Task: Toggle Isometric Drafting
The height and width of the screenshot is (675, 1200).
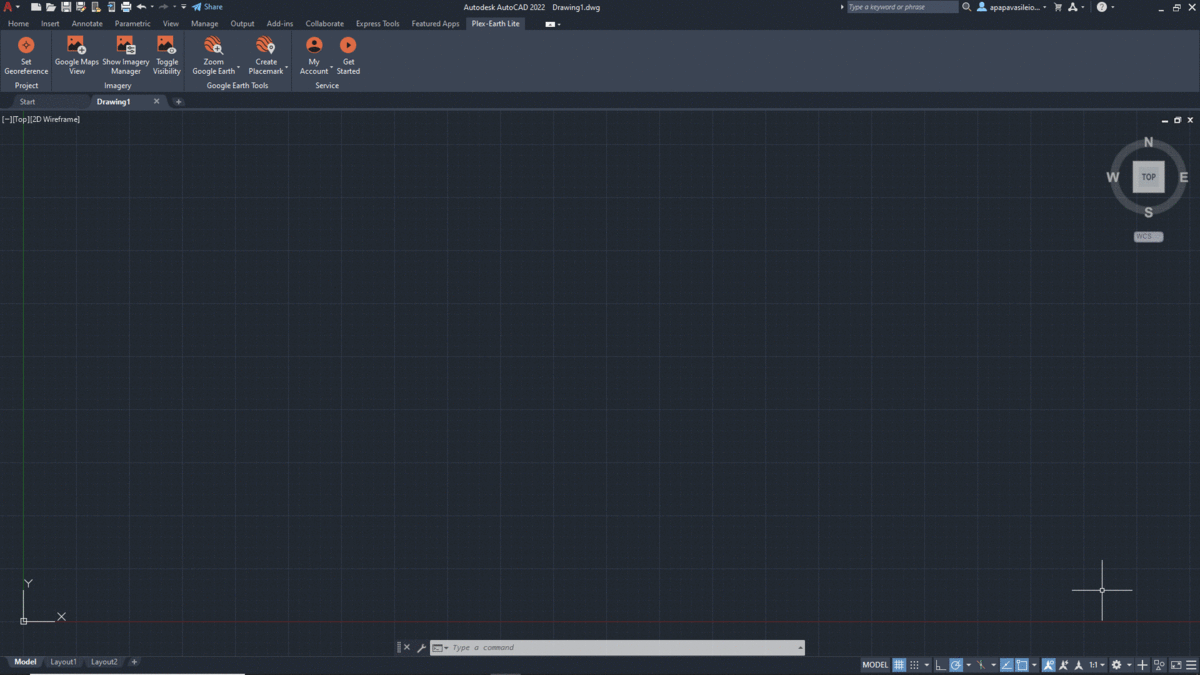Action: (x=981, y=665)
